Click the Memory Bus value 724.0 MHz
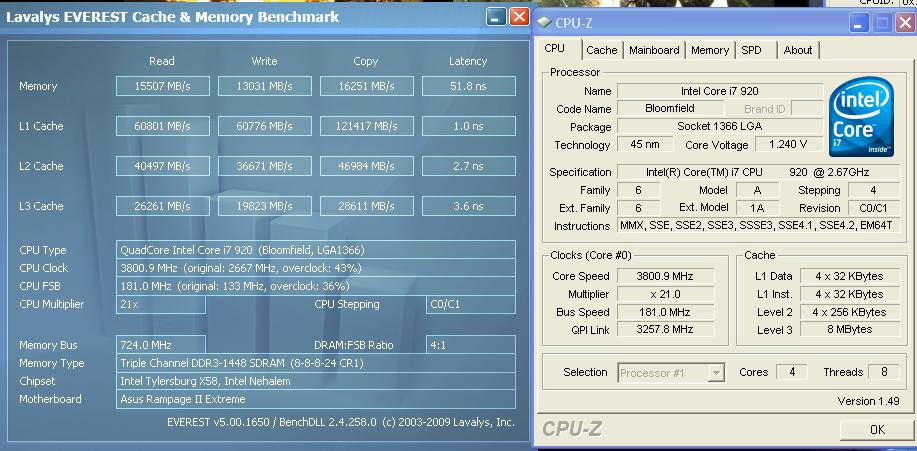The height and width of the screenshot is (451, 917). 161,345
